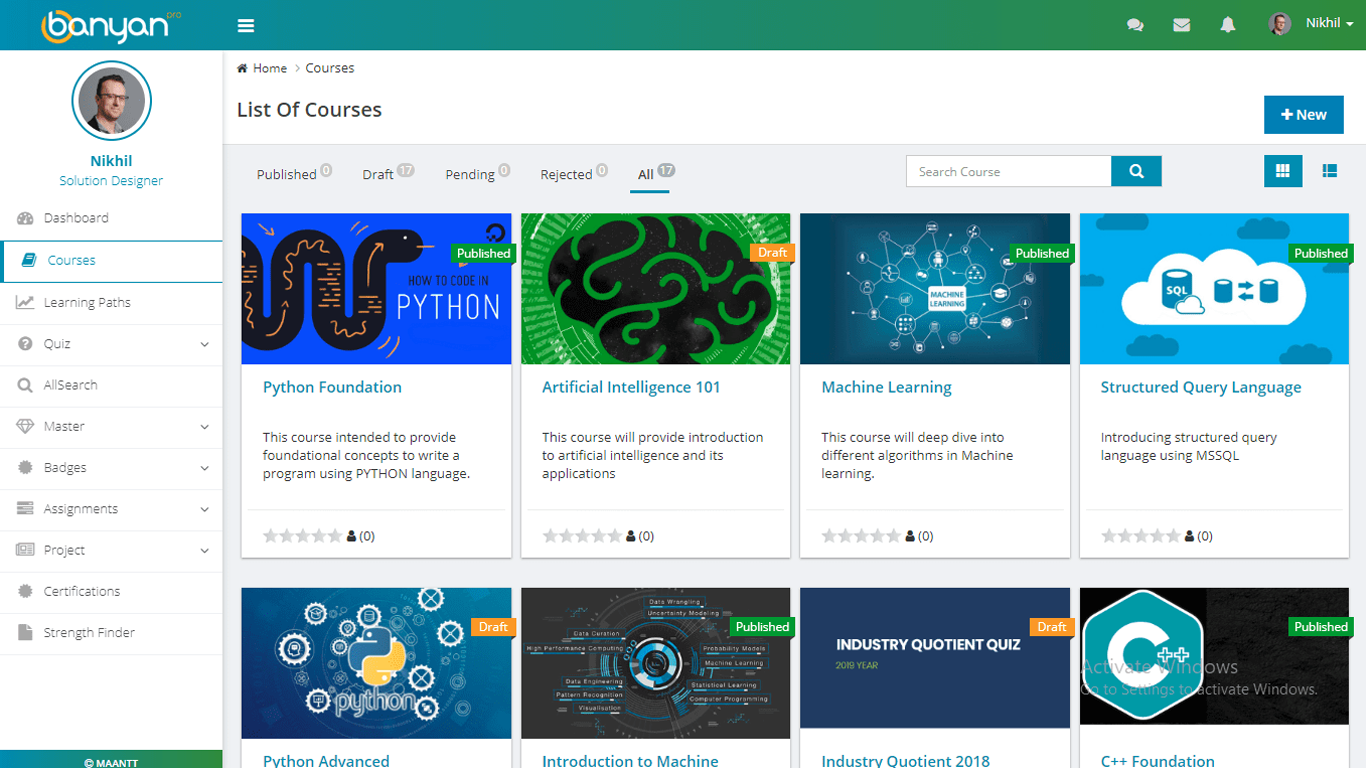Rate Machine Learning with the stars

861,536
